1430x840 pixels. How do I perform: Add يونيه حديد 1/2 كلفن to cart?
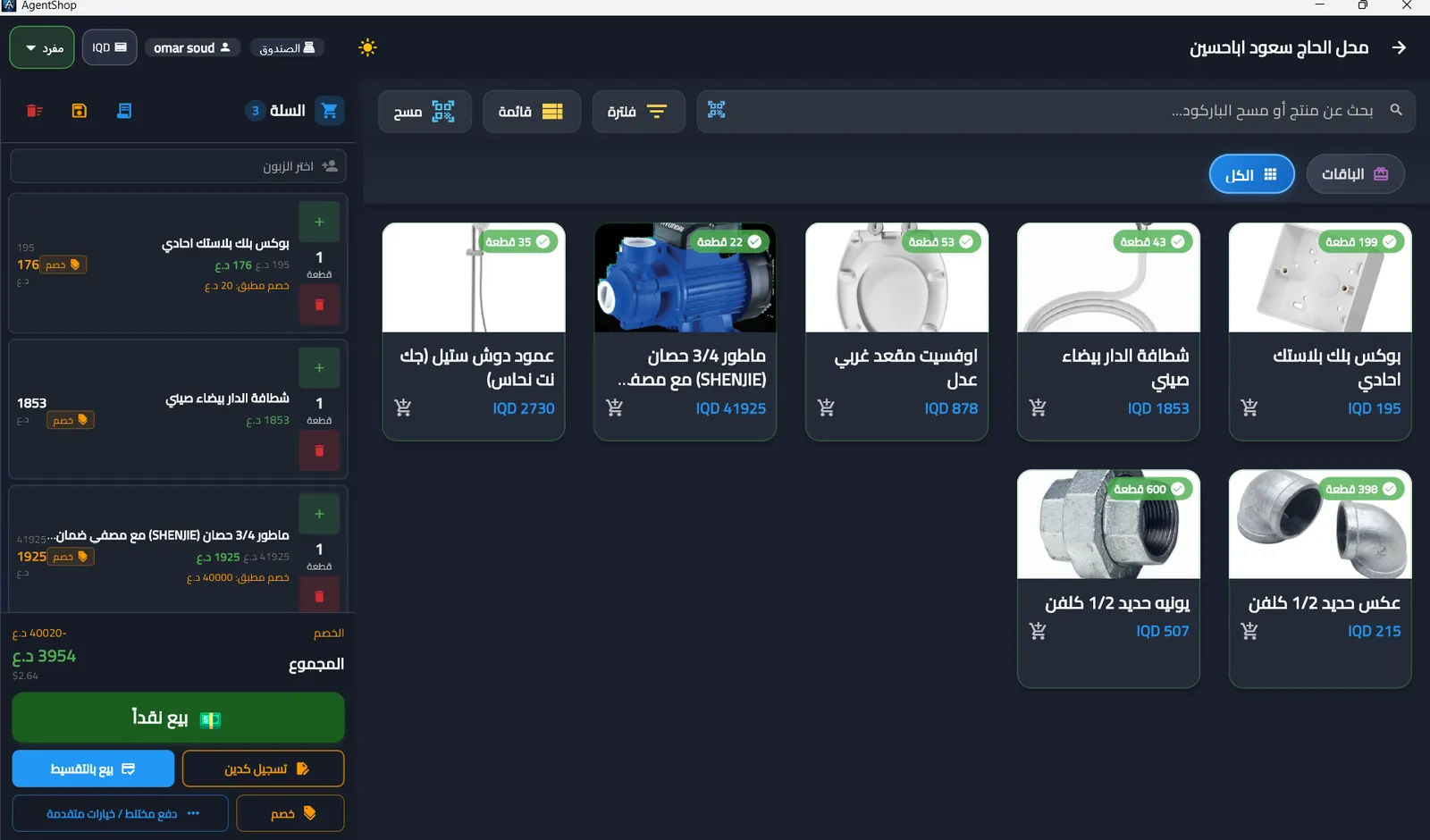1038,631
